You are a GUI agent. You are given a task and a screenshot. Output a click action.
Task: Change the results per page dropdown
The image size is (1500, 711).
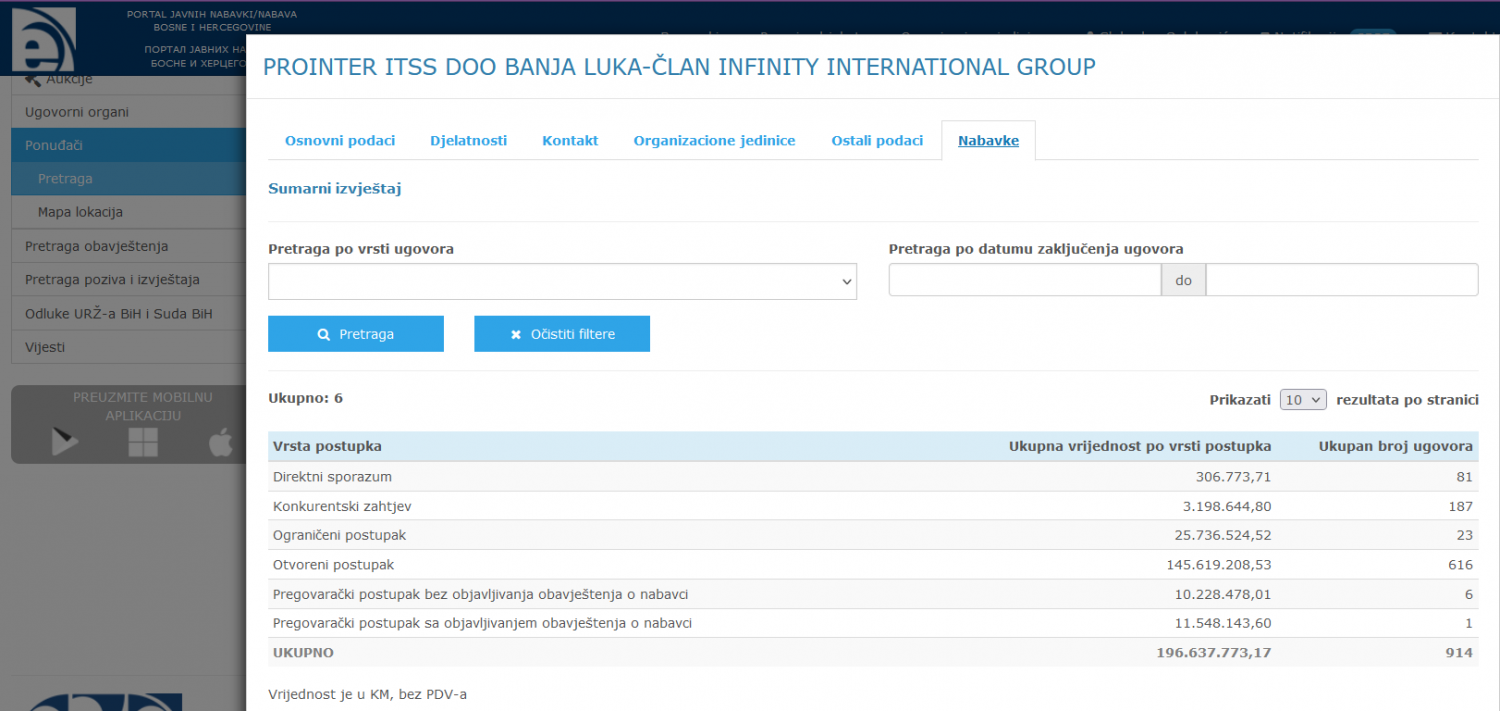click(1303, 399)
